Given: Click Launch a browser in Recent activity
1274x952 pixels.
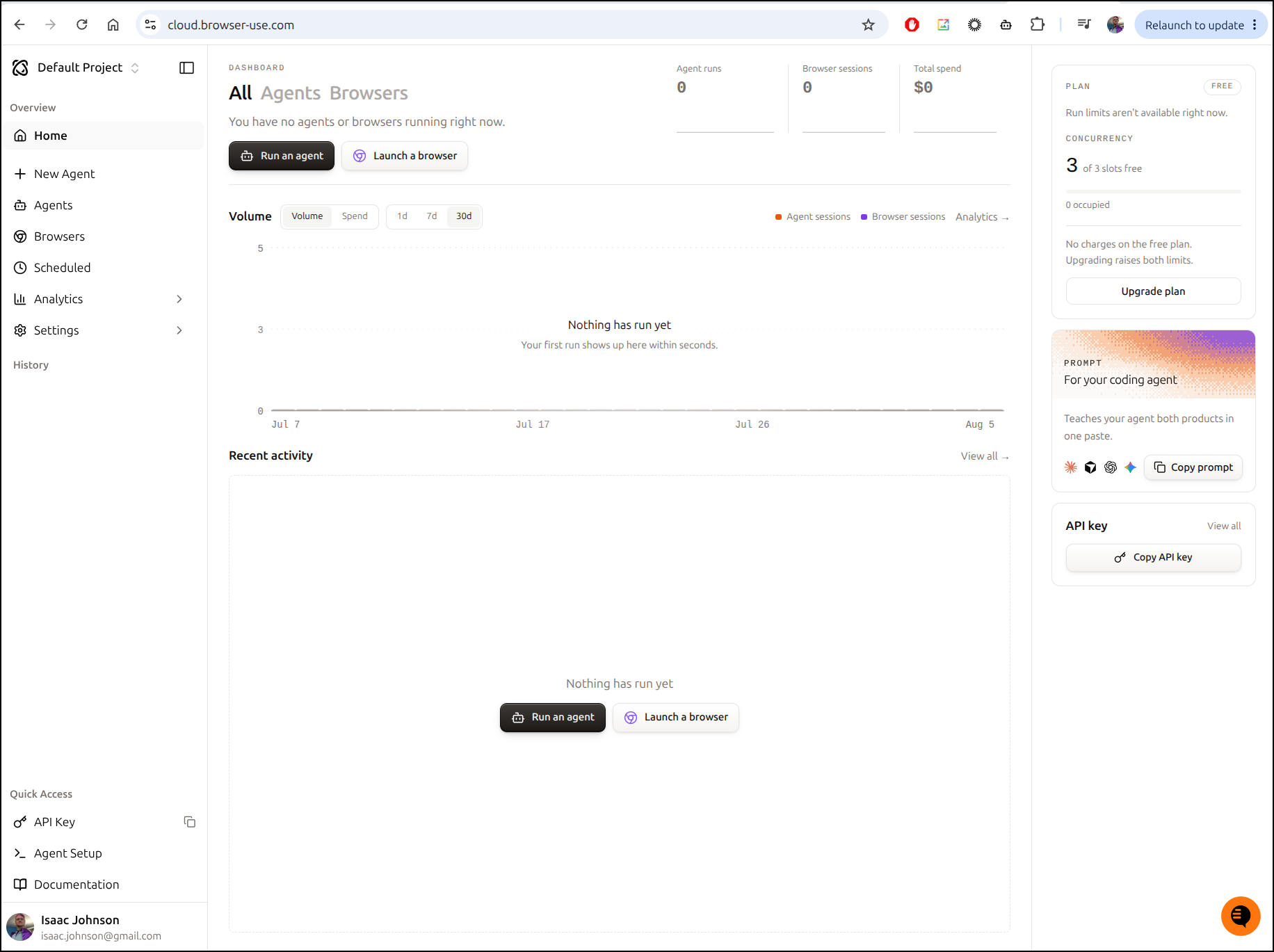Looking at the screenshot, I should coord(676,717).
